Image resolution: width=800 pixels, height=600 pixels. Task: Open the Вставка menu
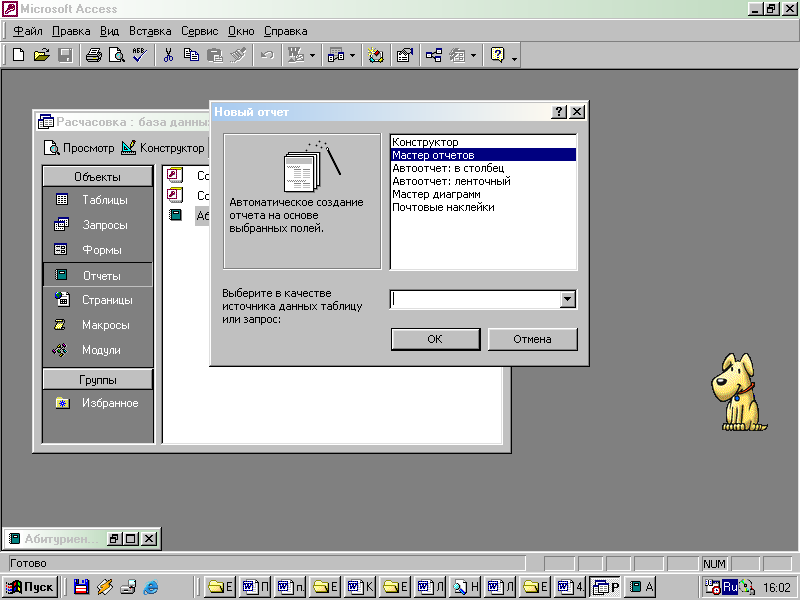pyautogui.click(x=150, y=31)
